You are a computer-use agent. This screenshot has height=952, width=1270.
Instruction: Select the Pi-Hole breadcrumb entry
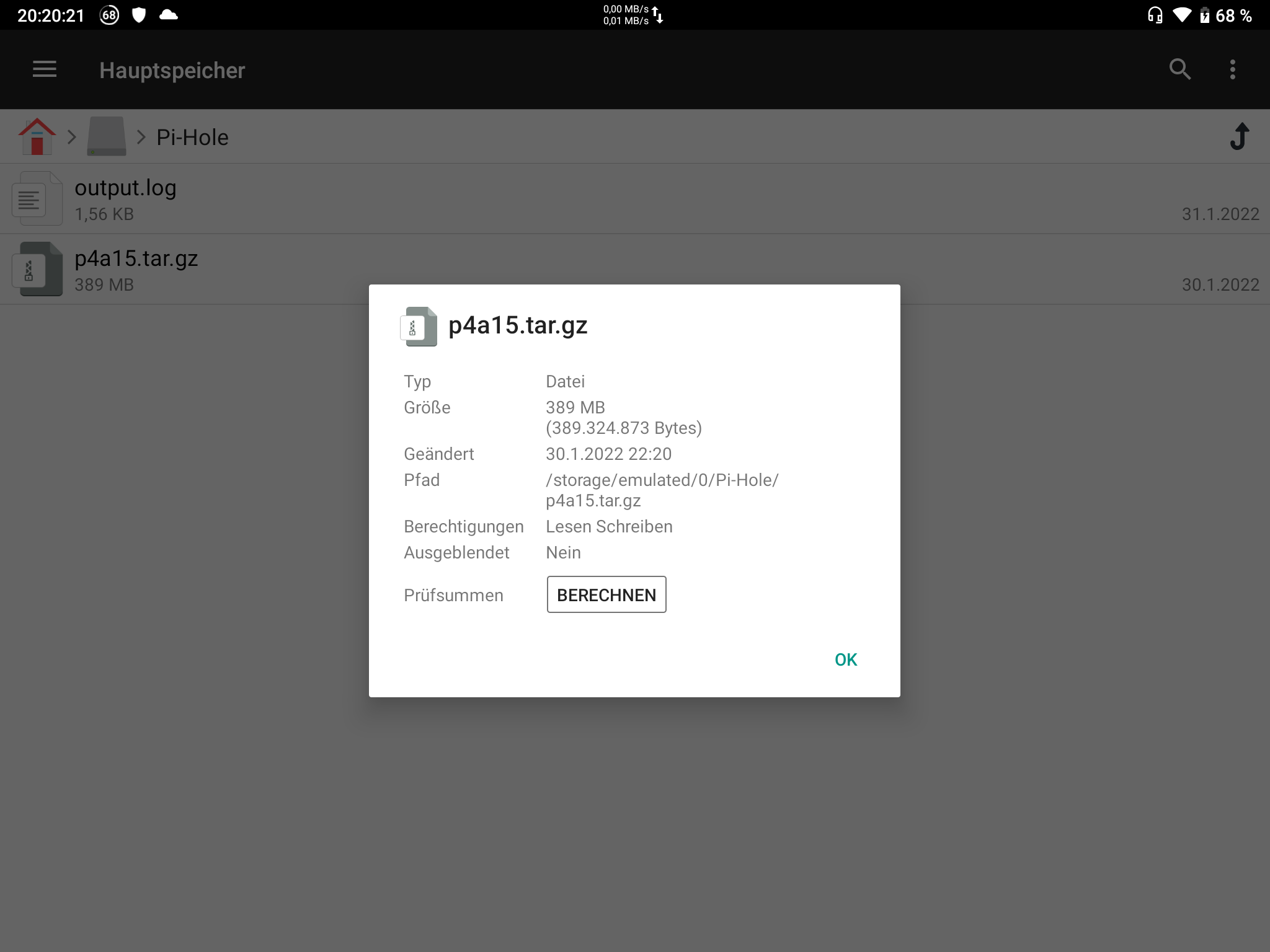(192, 136)
